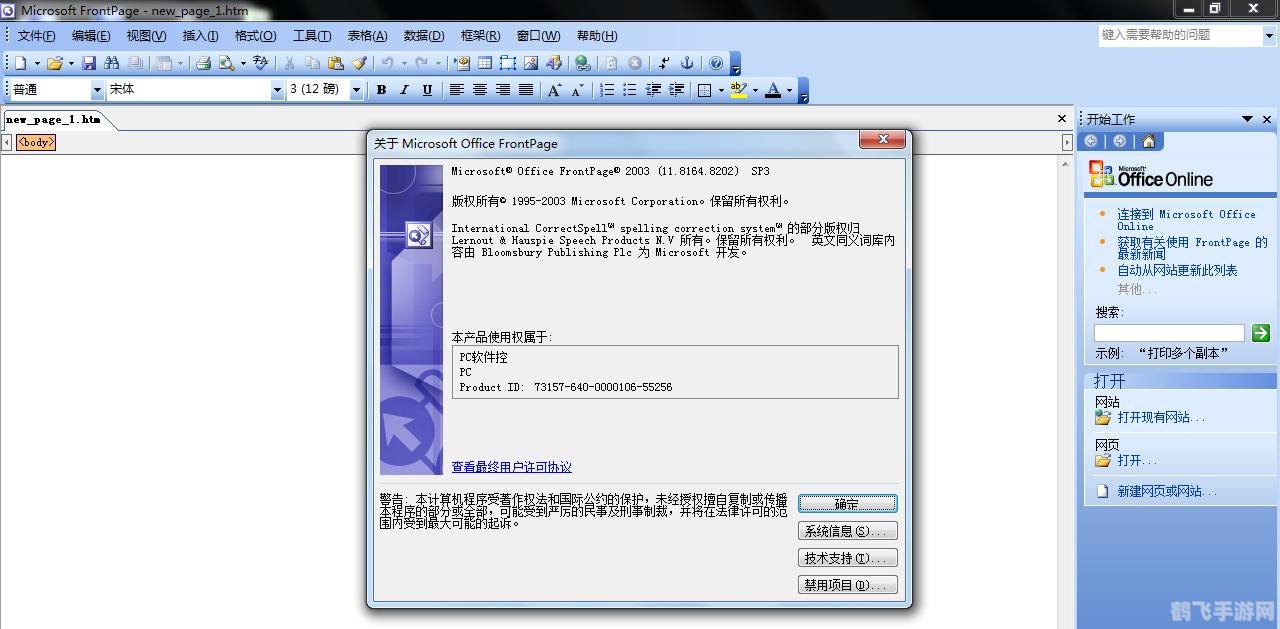
Task: Open the font color picker
Action: point(790,89)
